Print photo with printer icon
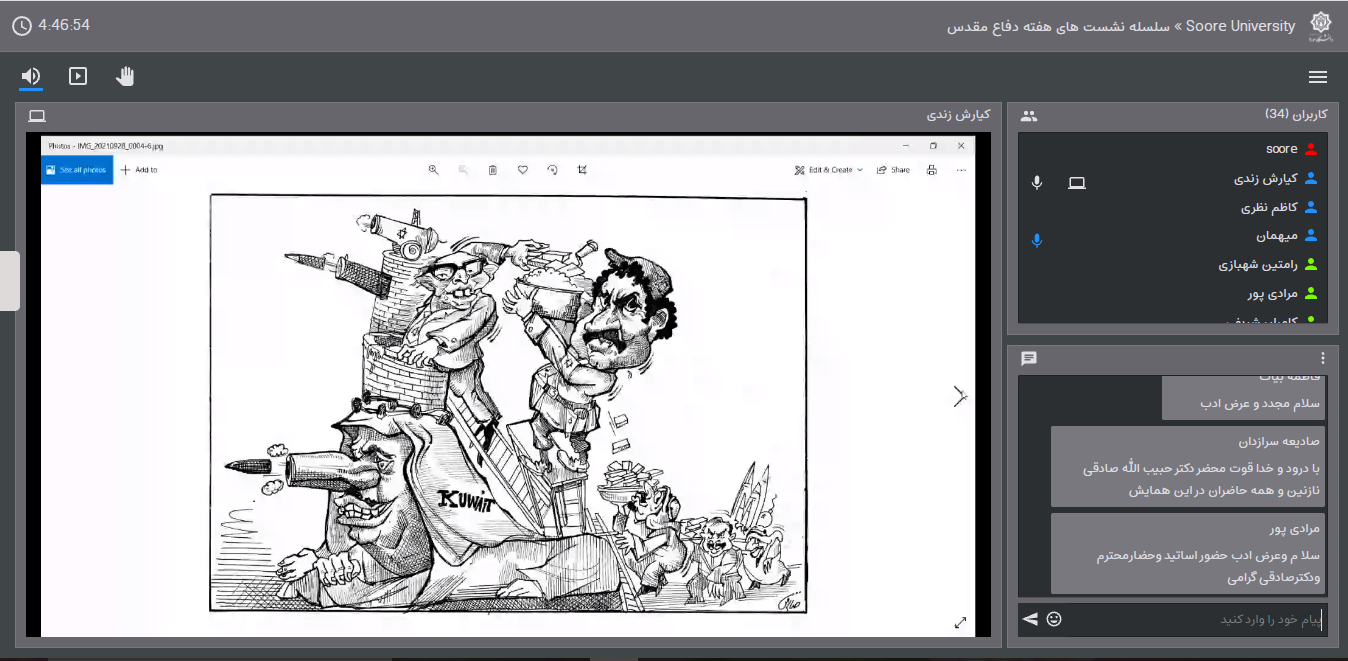The height and width of the screenshot is (661, 1348). [931, 170]
